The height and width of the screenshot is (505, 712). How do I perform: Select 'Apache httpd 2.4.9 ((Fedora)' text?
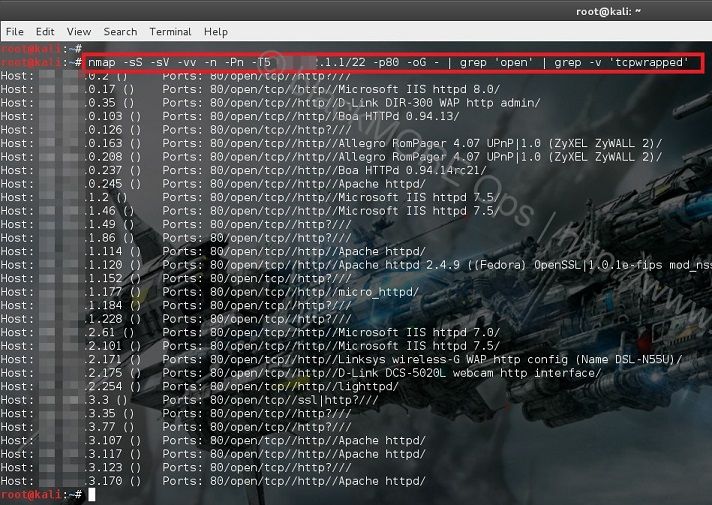coord(432,265)
